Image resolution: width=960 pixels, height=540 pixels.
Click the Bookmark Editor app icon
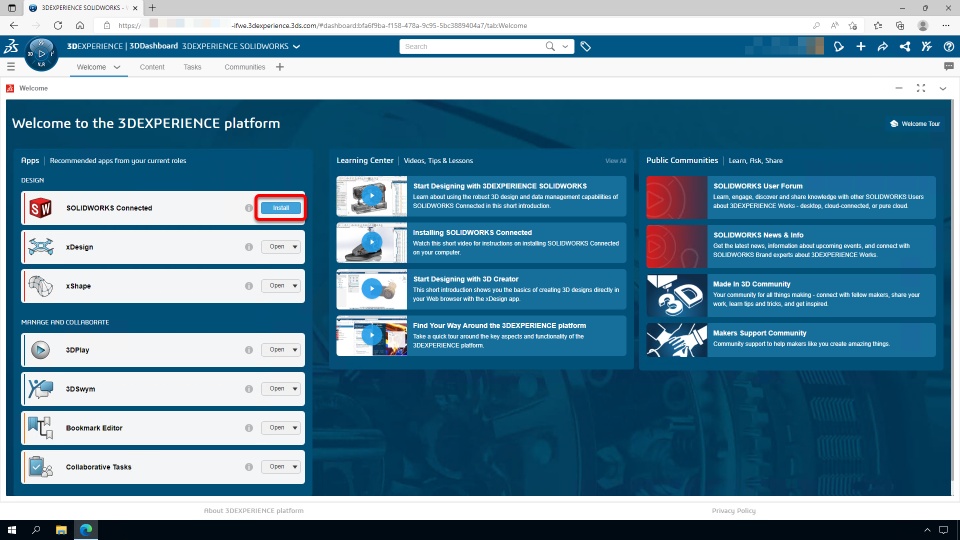(40, 428)
